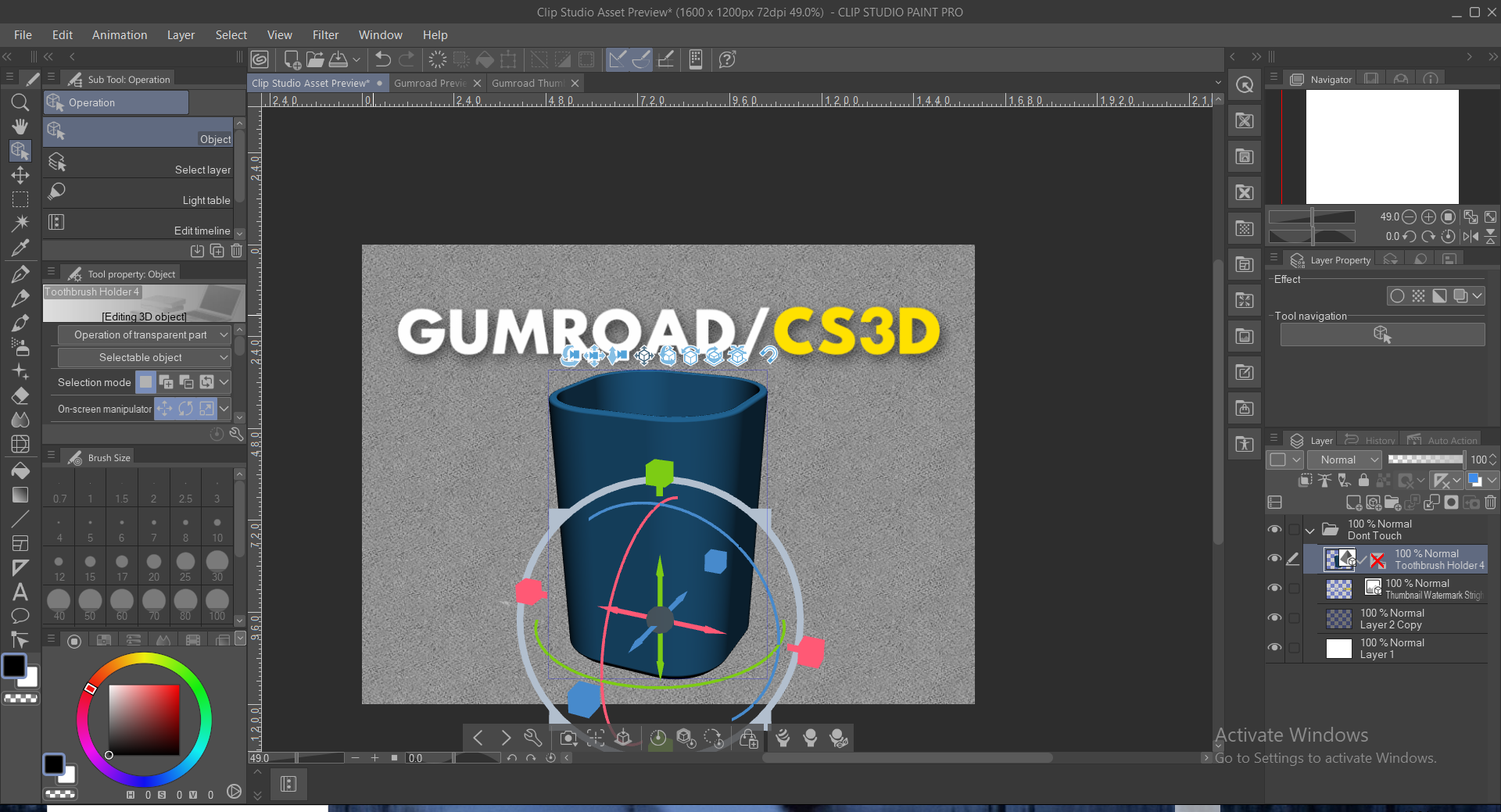Switch to the History panel tab
The width and height of the screenshot is (1501, 812).
pos(1371,441)
